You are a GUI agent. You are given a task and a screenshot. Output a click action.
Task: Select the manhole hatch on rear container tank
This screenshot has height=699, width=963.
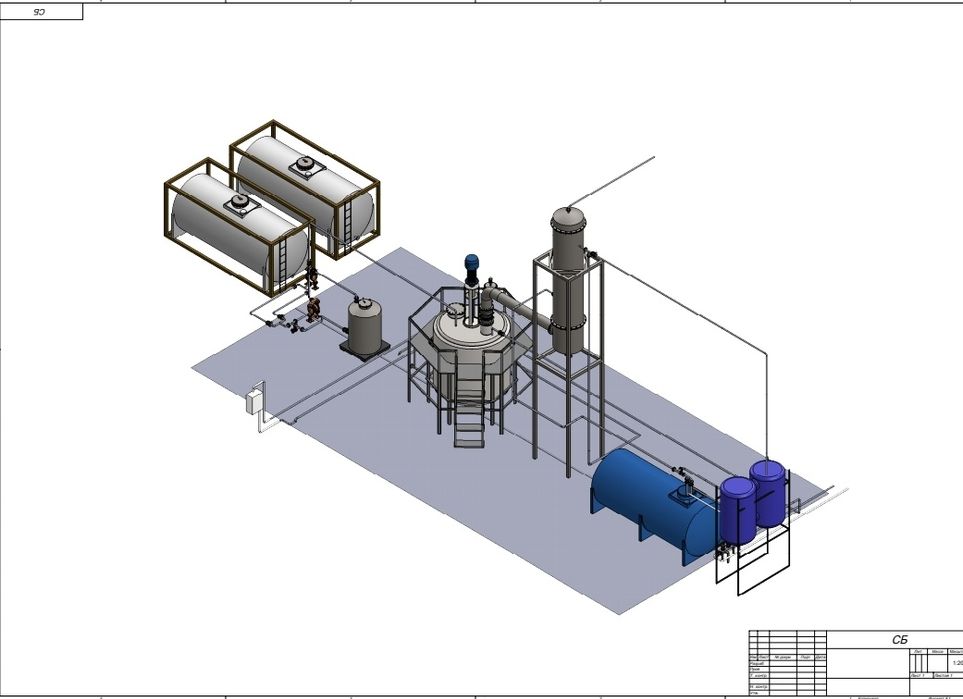point(303,165)
